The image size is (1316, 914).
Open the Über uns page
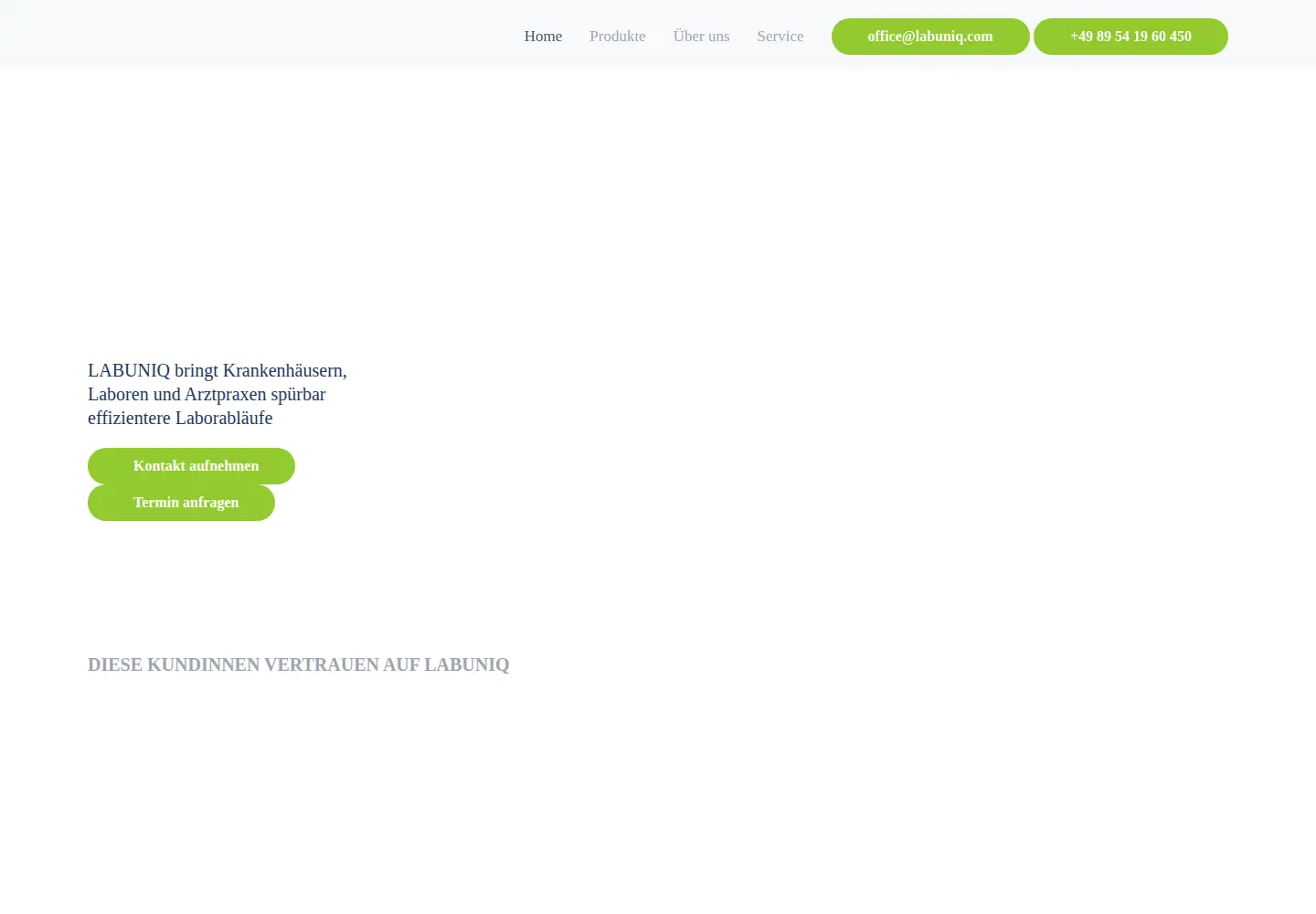click(x=701, y=37)
